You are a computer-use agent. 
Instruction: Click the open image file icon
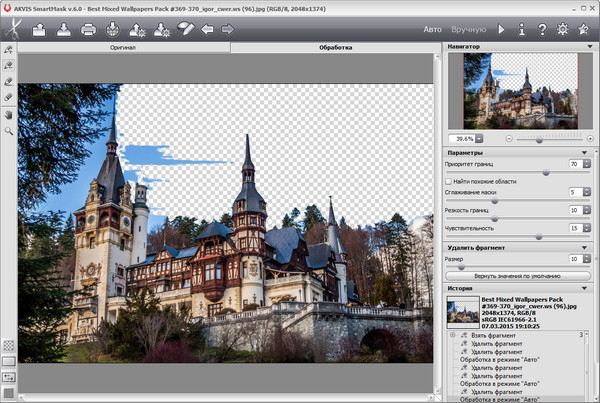coord(40,29)
